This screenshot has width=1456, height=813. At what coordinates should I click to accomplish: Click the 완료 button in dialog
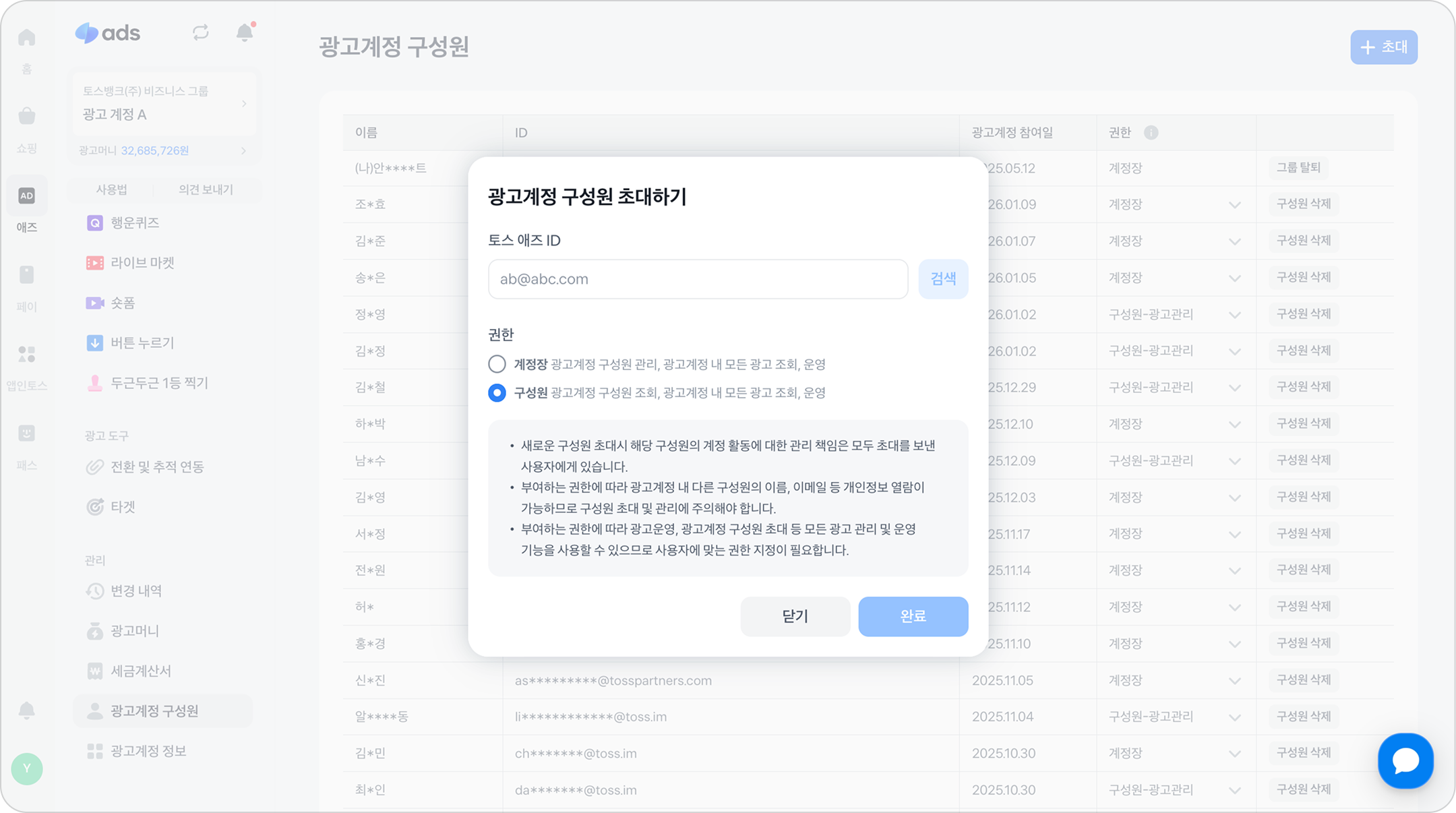coord(913,616)
